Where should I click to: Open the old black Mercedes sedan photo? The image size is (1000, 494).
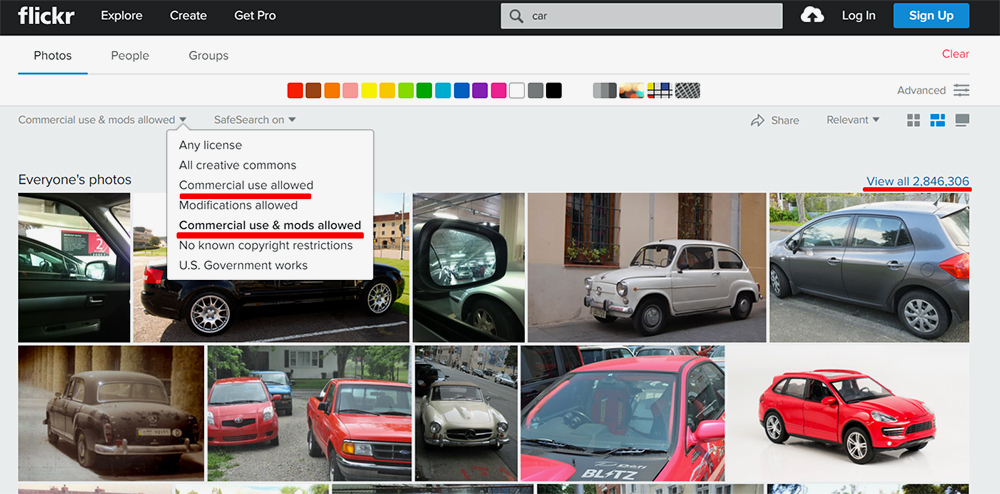coord(111,413)
